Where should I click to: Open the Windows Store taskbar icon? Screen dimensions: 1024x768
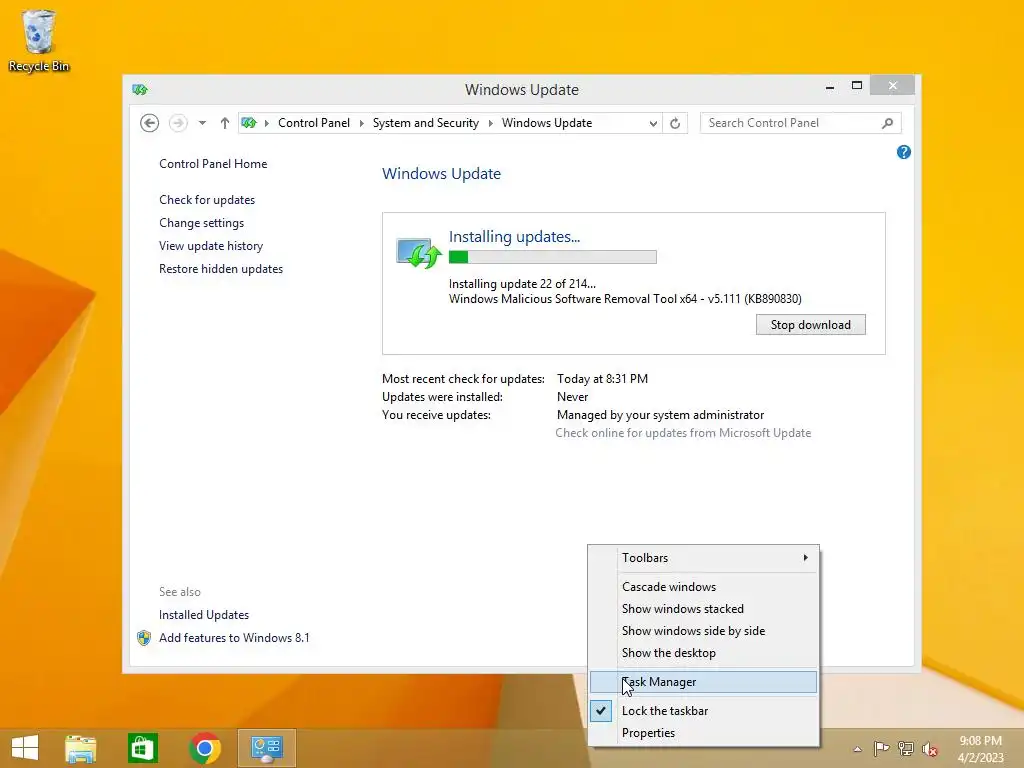point(143,748)
